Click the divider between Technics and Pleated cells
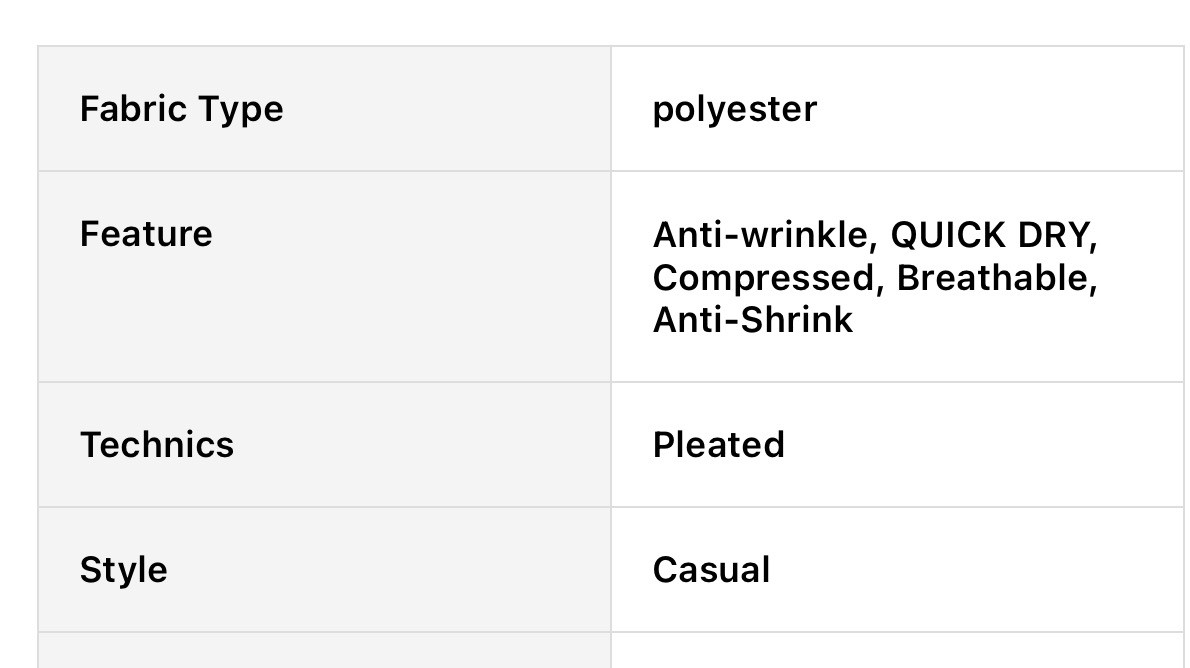1190x668 pixels. pyautogui.click(x=611, y=445)
